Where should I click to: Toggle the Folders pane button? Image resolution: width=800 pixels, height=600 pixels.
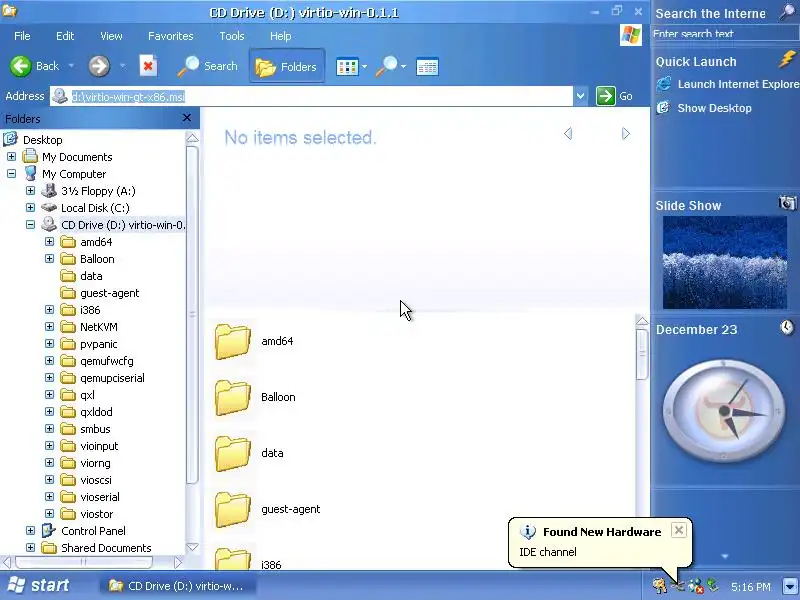click(287, 66)
